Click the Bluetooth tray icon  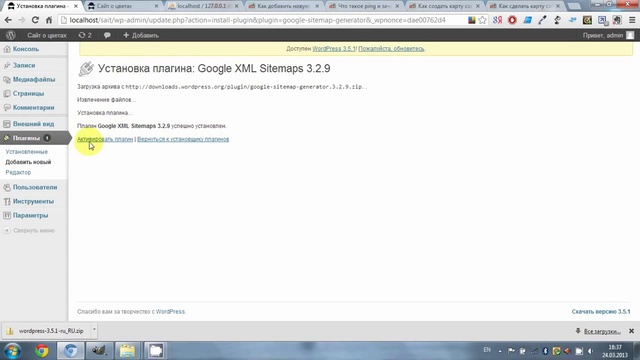tap(545, 351)
